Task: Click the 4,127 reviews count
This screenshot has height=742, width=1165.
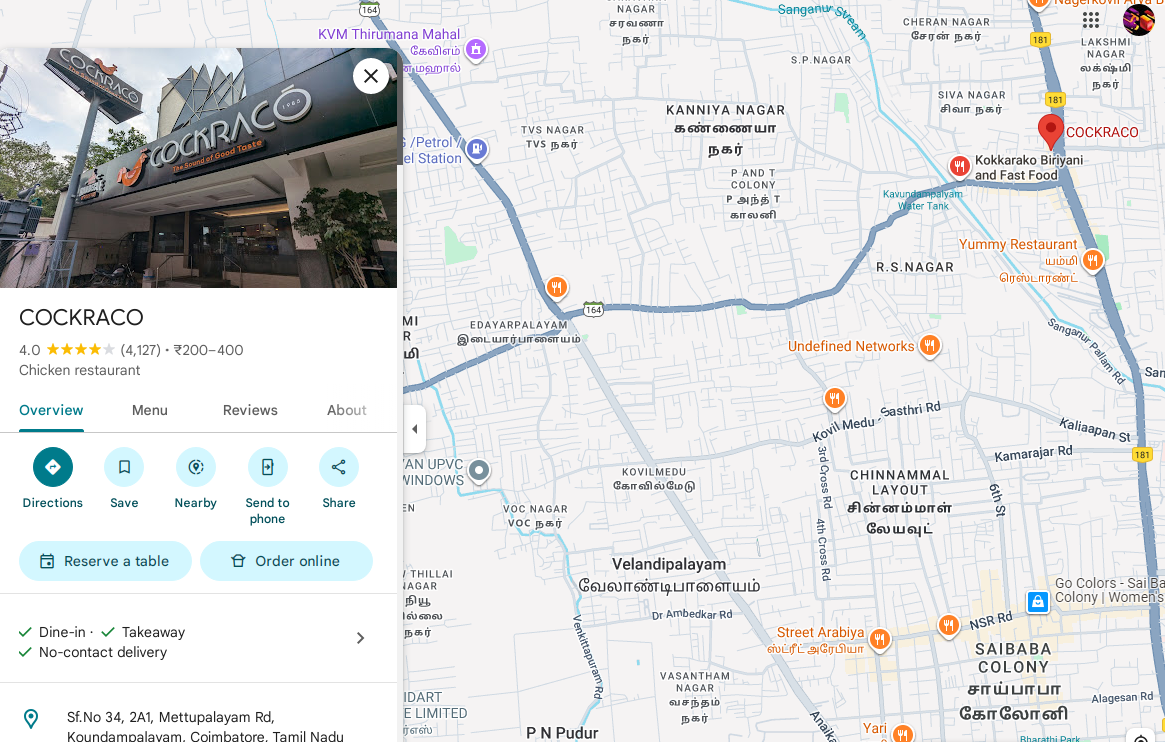Action: [140, 350]
